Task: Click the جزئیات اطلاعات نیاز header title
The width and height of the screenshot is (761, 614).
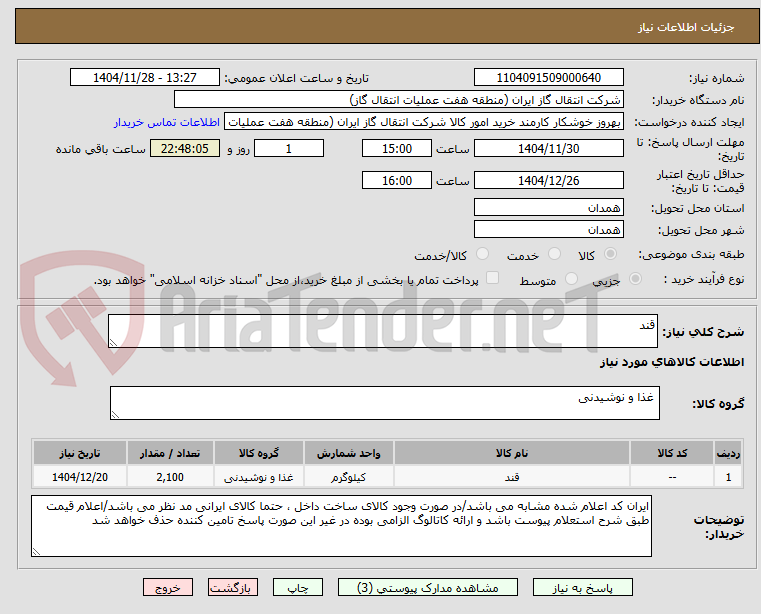Action: [x=685, y=27]
